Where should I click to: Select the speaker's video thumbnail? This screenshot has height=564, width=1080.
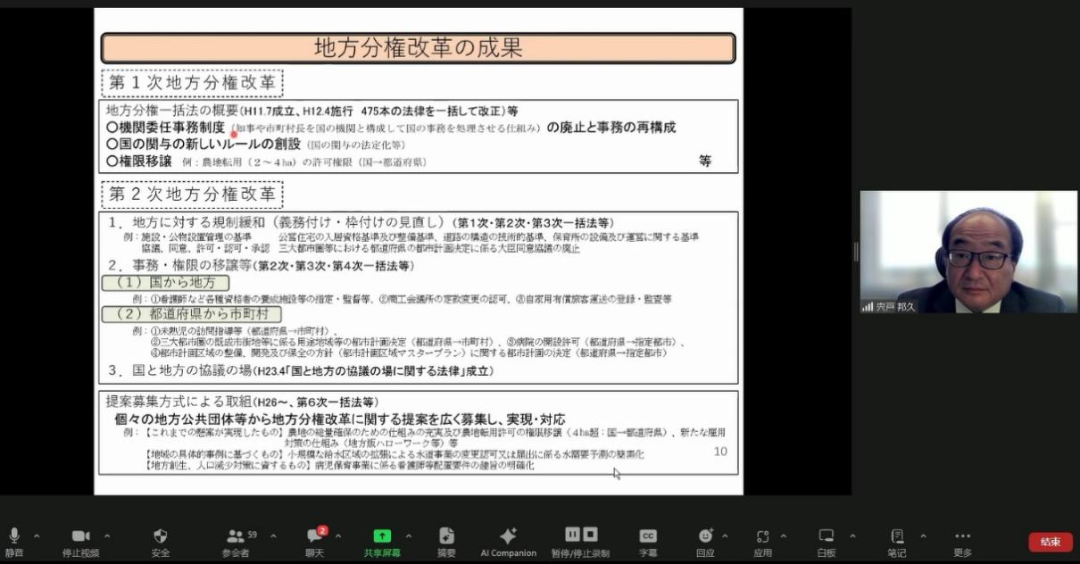click(968, 252)
